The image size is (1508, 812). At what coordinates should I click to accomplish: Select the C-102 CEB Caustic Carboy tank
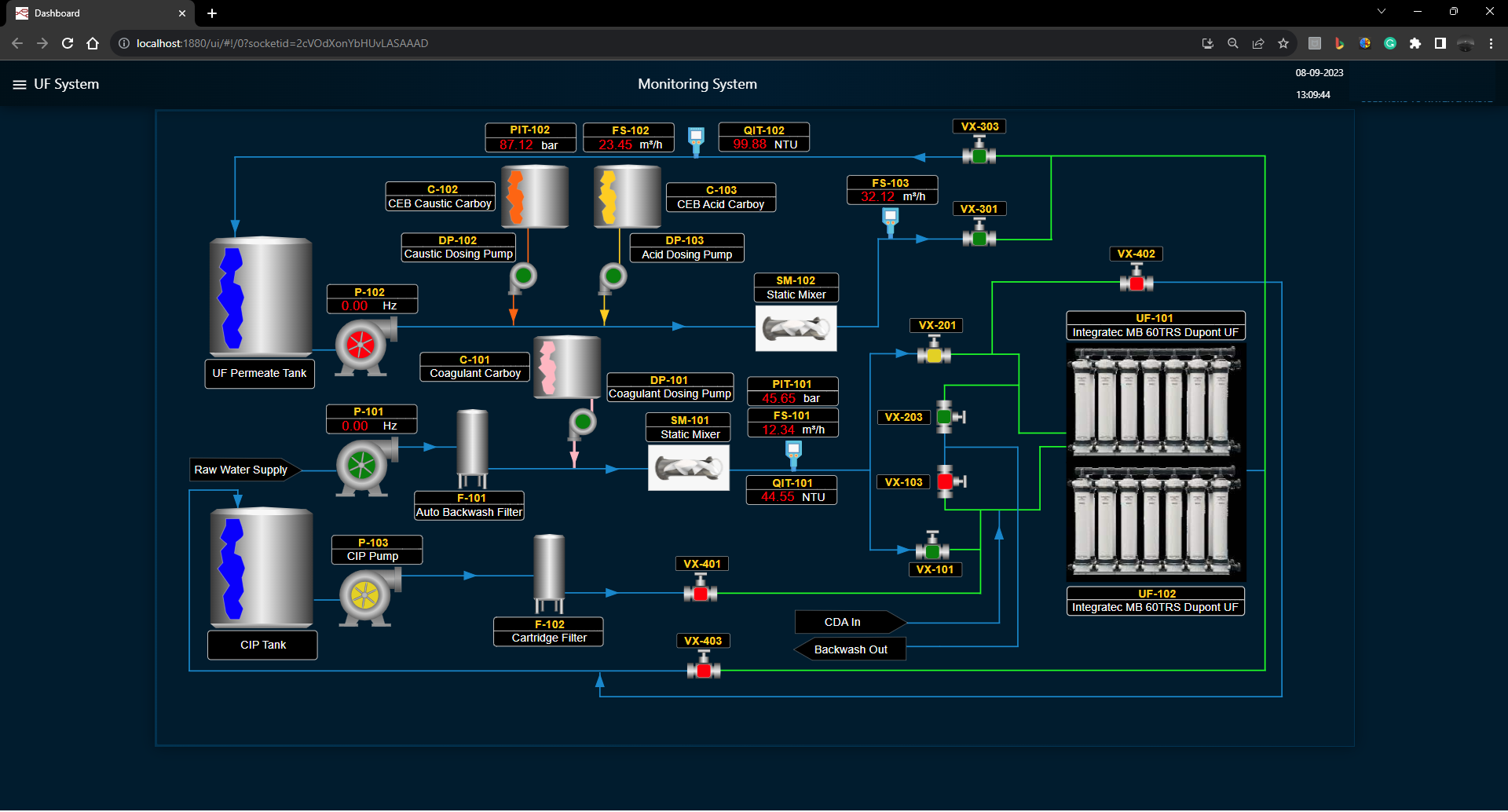[x=534, y=197]
